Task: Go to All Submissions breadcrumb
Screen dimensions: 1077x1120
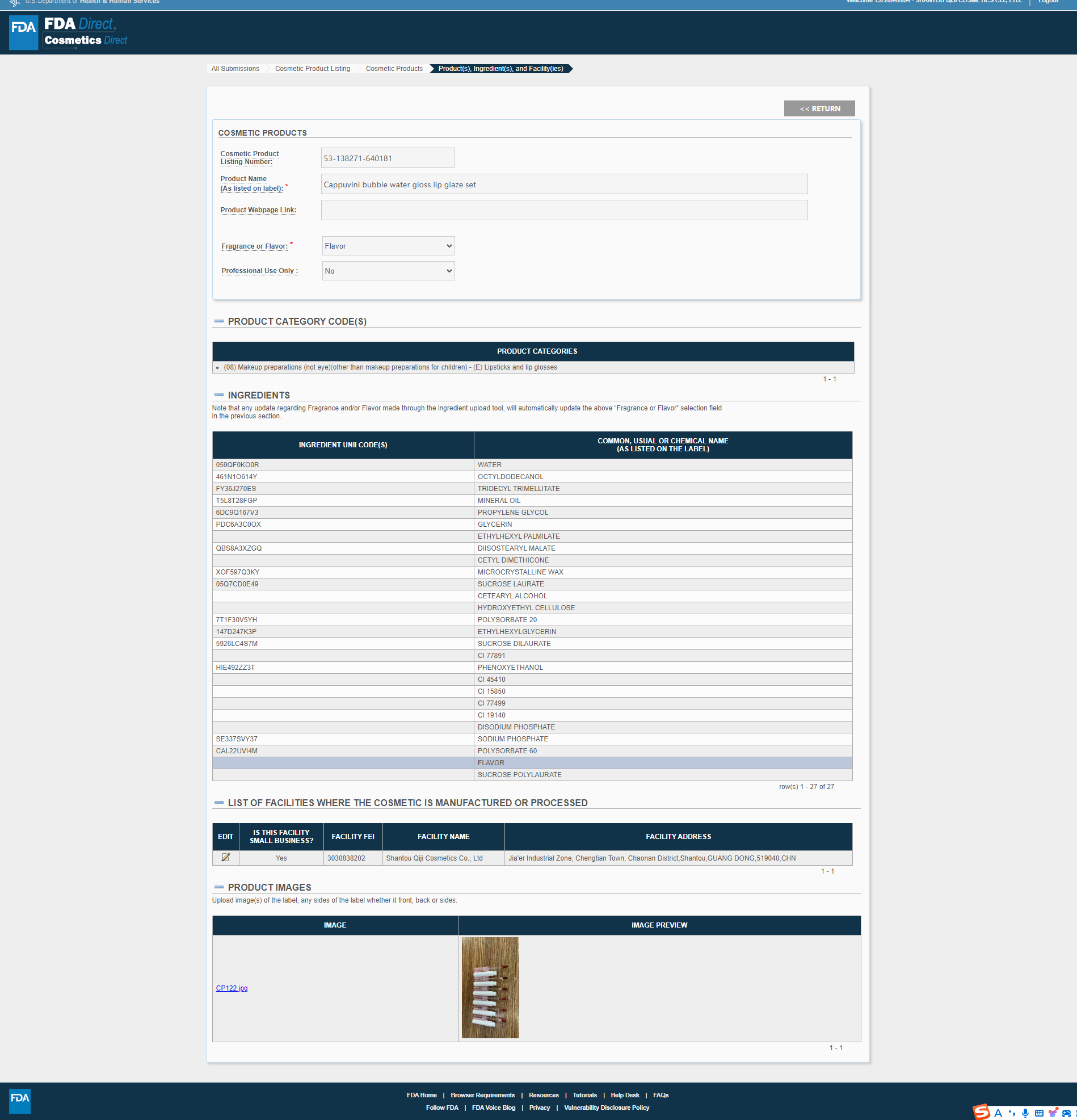Action: click(235, 69)
